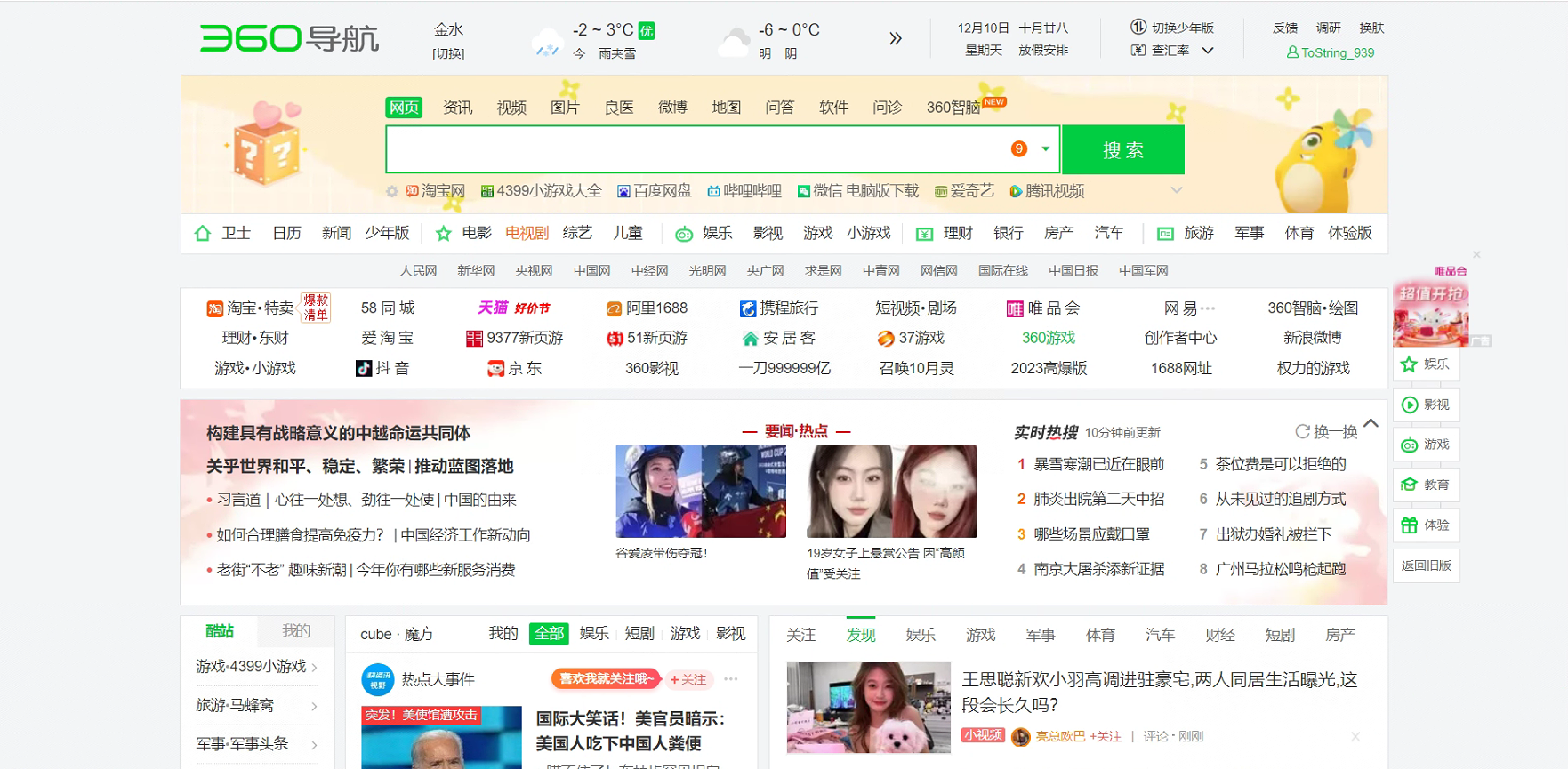
Task: Open dropdown arrow next to 查汇率
Action: pos(1208,51)
